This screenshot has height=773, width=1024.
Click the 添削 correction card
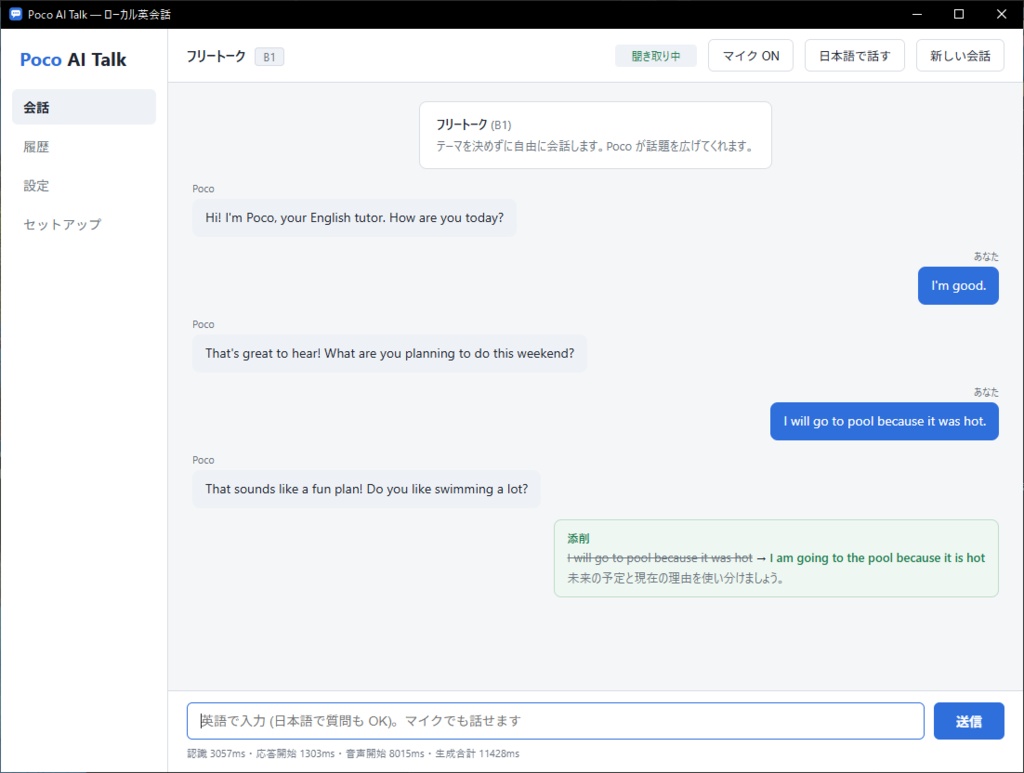pos(776,558)
